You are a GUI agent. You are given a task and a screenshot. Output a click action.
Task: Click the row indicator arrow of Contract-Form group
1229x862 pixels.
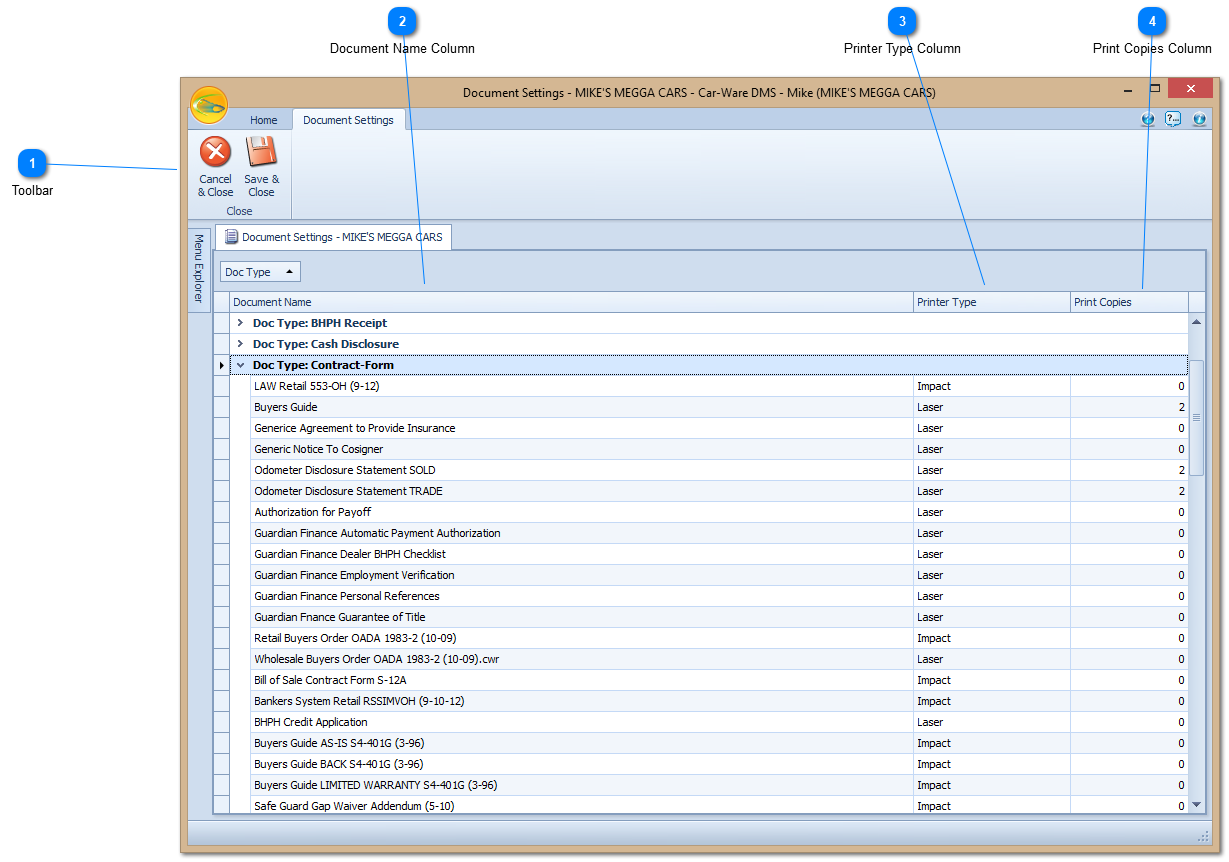click(x=221, y=365)
